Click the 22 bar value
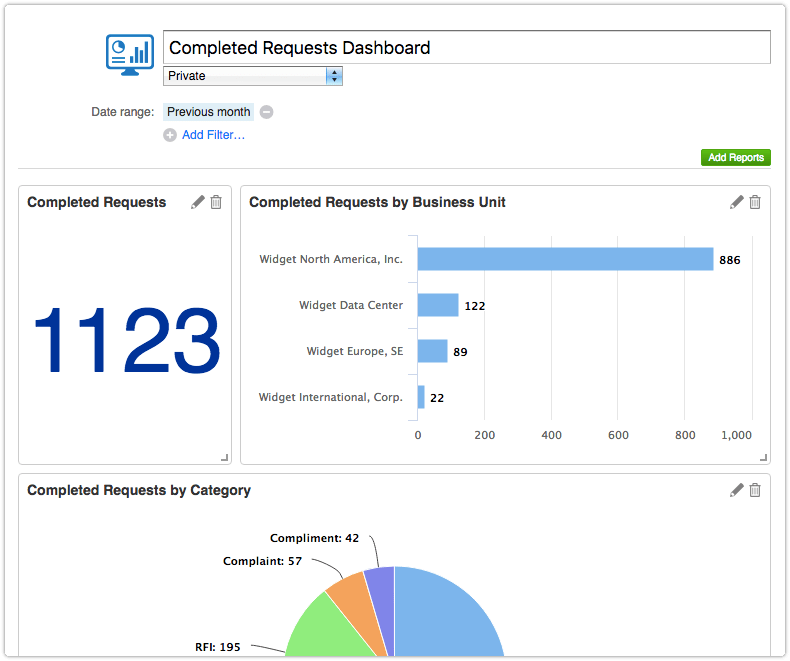This screenshot has height=661, width=790. (437, 398)
